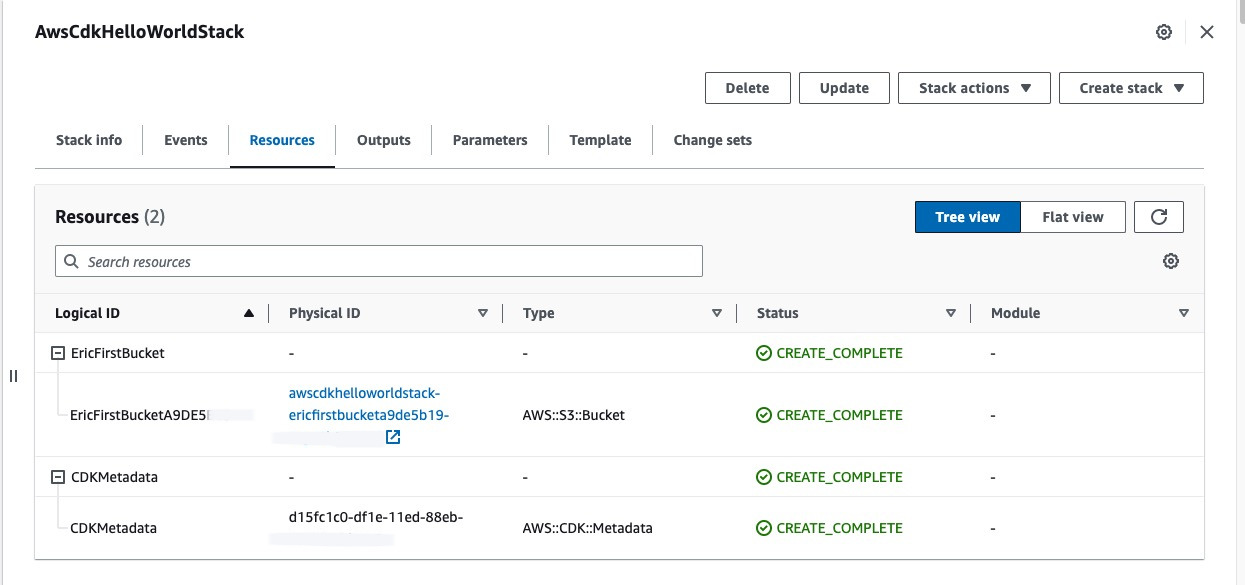Collapse the EricFirstBucket tree node

pos(58,353)
